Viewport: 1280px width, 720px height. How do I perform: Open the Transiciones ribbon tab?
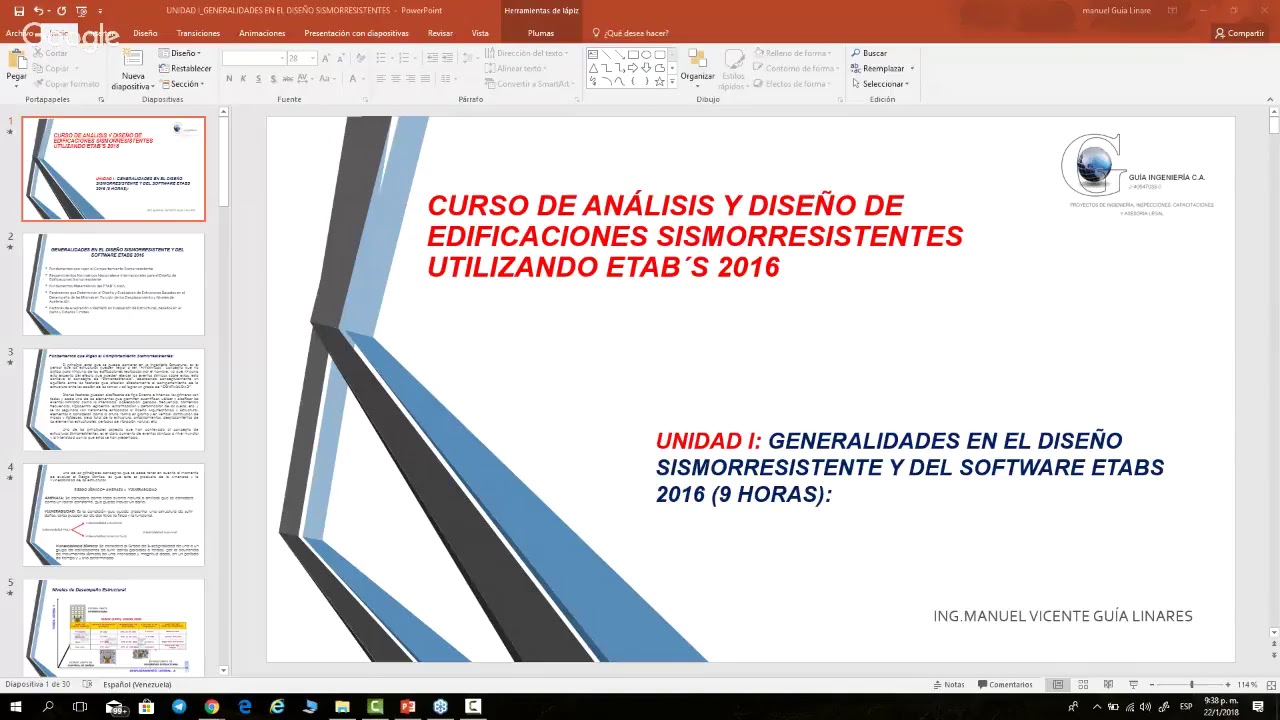198,33
